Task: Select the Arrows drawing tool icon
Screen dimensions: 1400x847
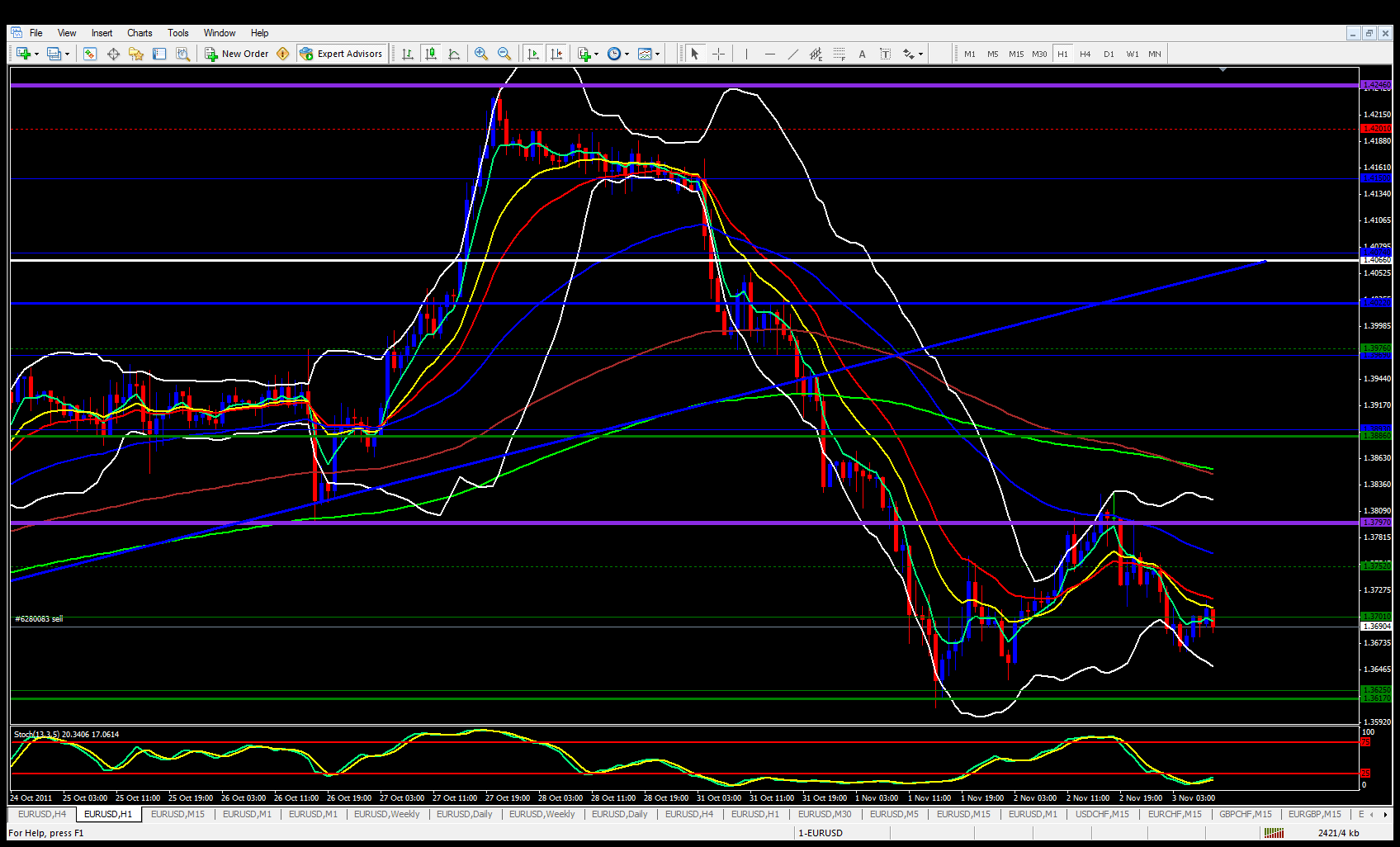Action: pyautogui.click(x=909, y=54)
